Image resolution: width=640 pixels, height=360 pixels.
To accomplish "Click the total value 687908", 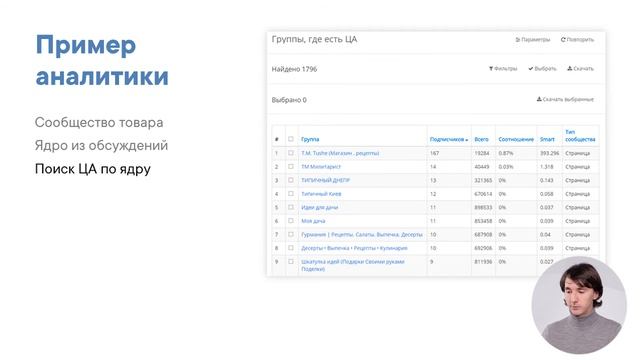I will pyautogui.click(x=483, y=235).
